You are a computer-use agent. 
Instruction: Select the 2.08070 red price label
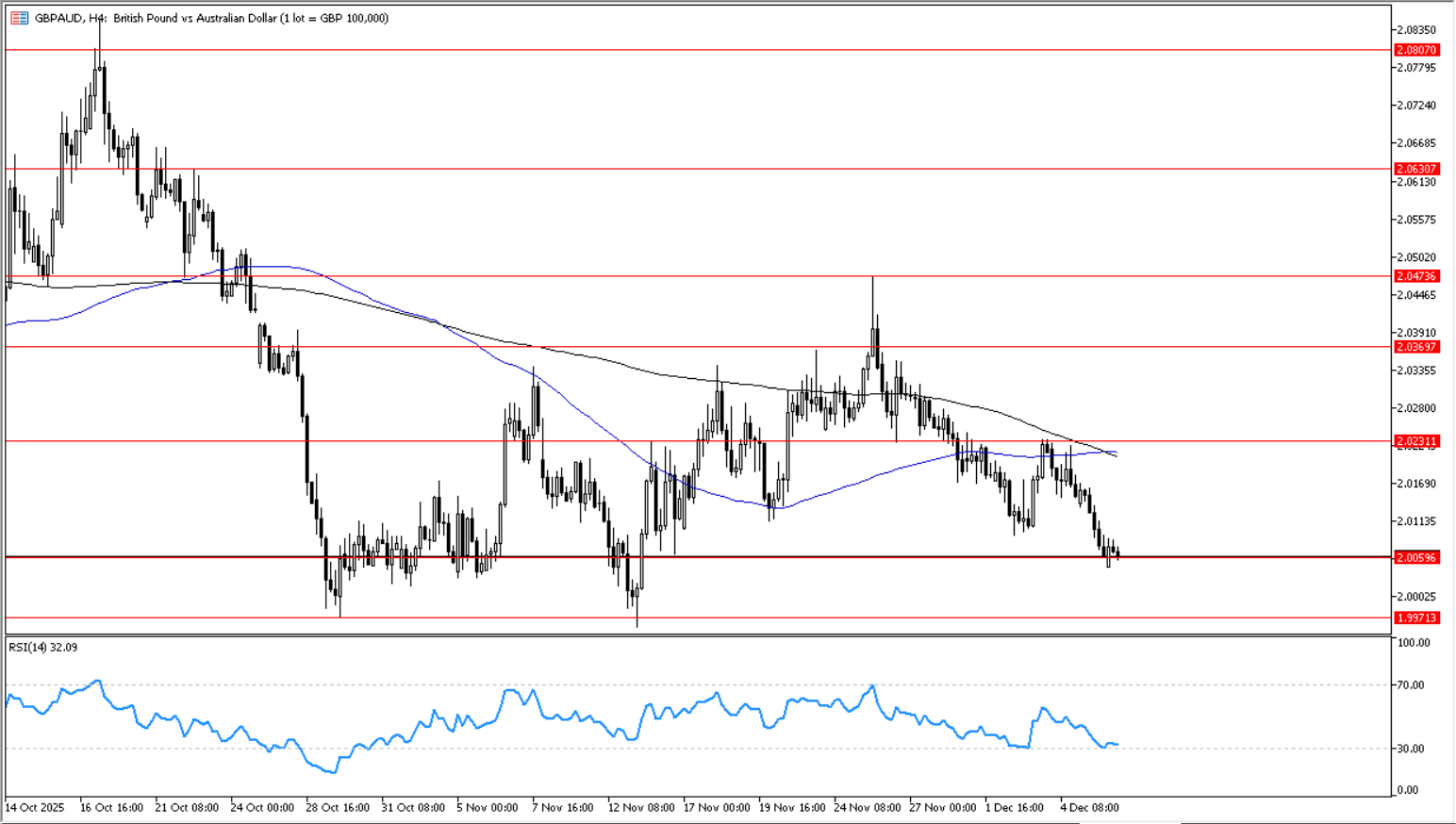click(x=1416, y=50)
